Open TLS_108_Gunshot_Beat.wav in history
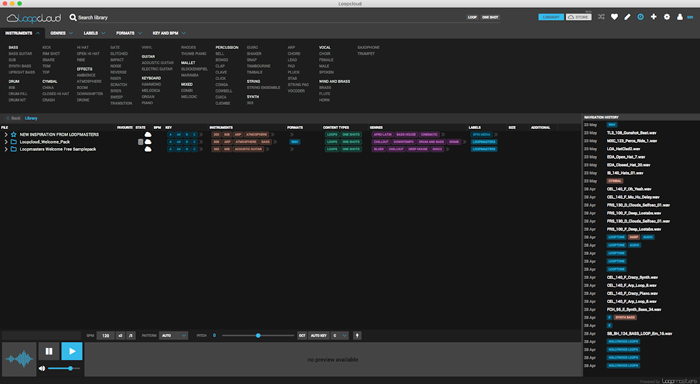The height and width of the screenshot is (384, 700). (x=631, y=133)
